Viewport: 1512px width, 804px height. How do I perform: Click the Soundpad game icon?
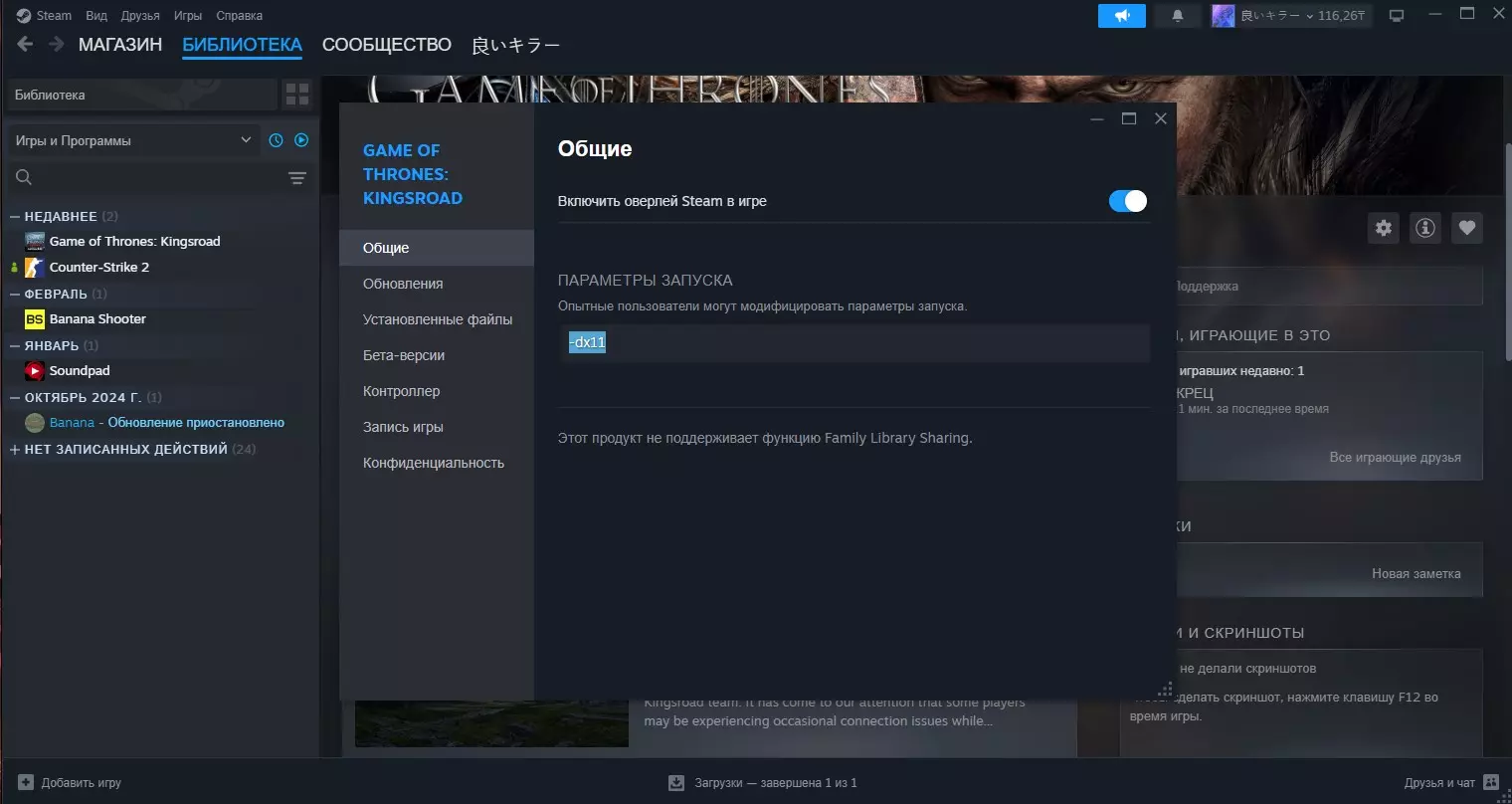35,370
